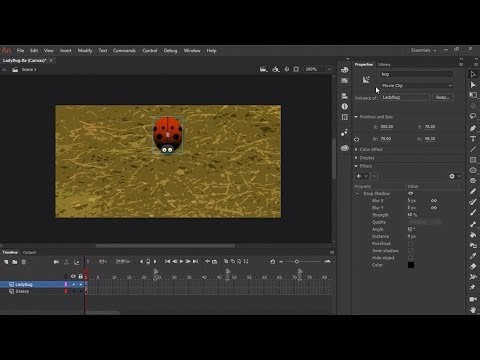Select the Oval tool
This screenshot has width=480, height=360.
point(473,170)
